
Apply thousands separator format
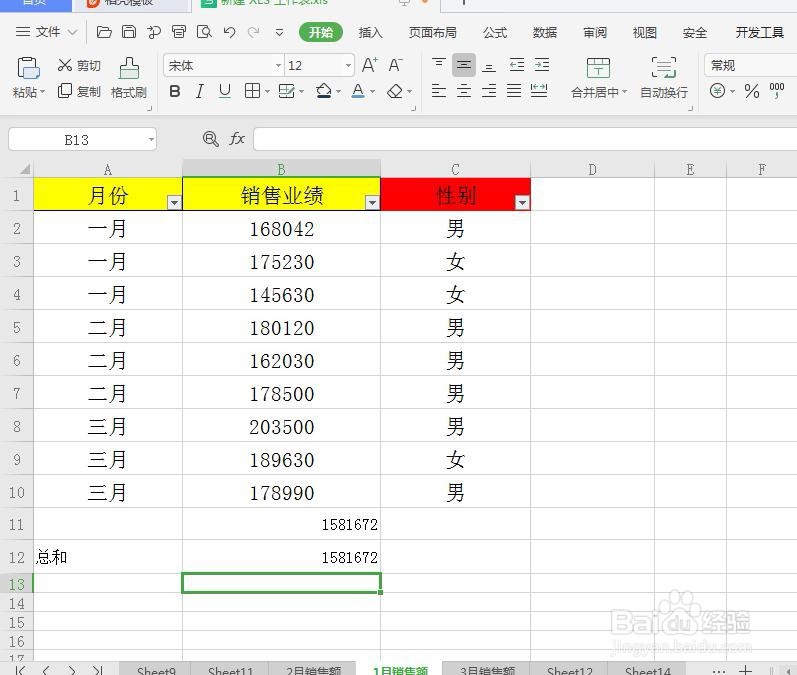(777, 90)
